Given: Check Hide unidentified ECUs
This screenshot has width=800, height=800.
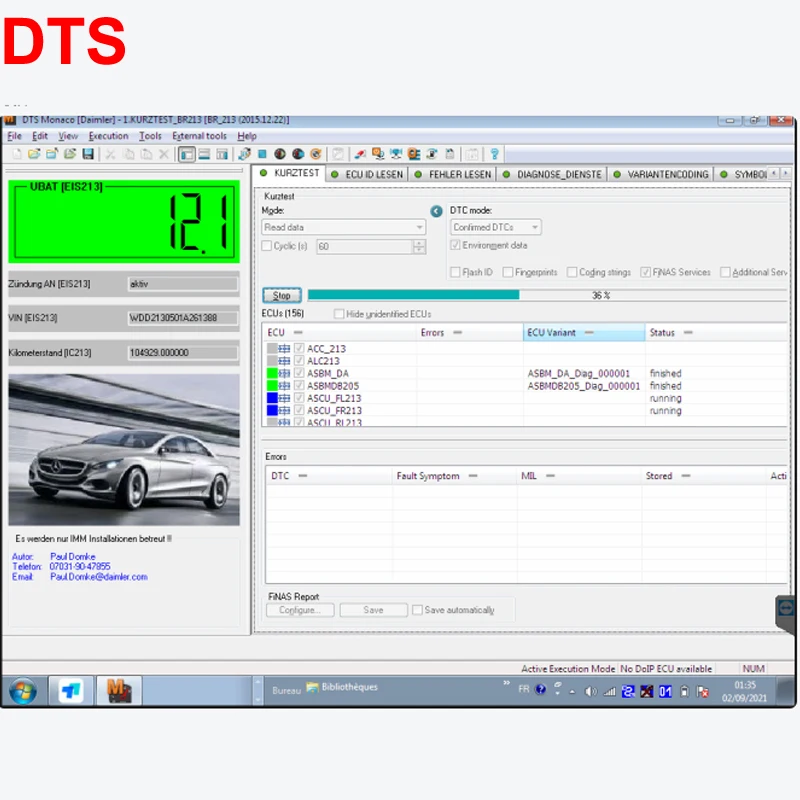Looking at the screenshot, I should (339, 314).
